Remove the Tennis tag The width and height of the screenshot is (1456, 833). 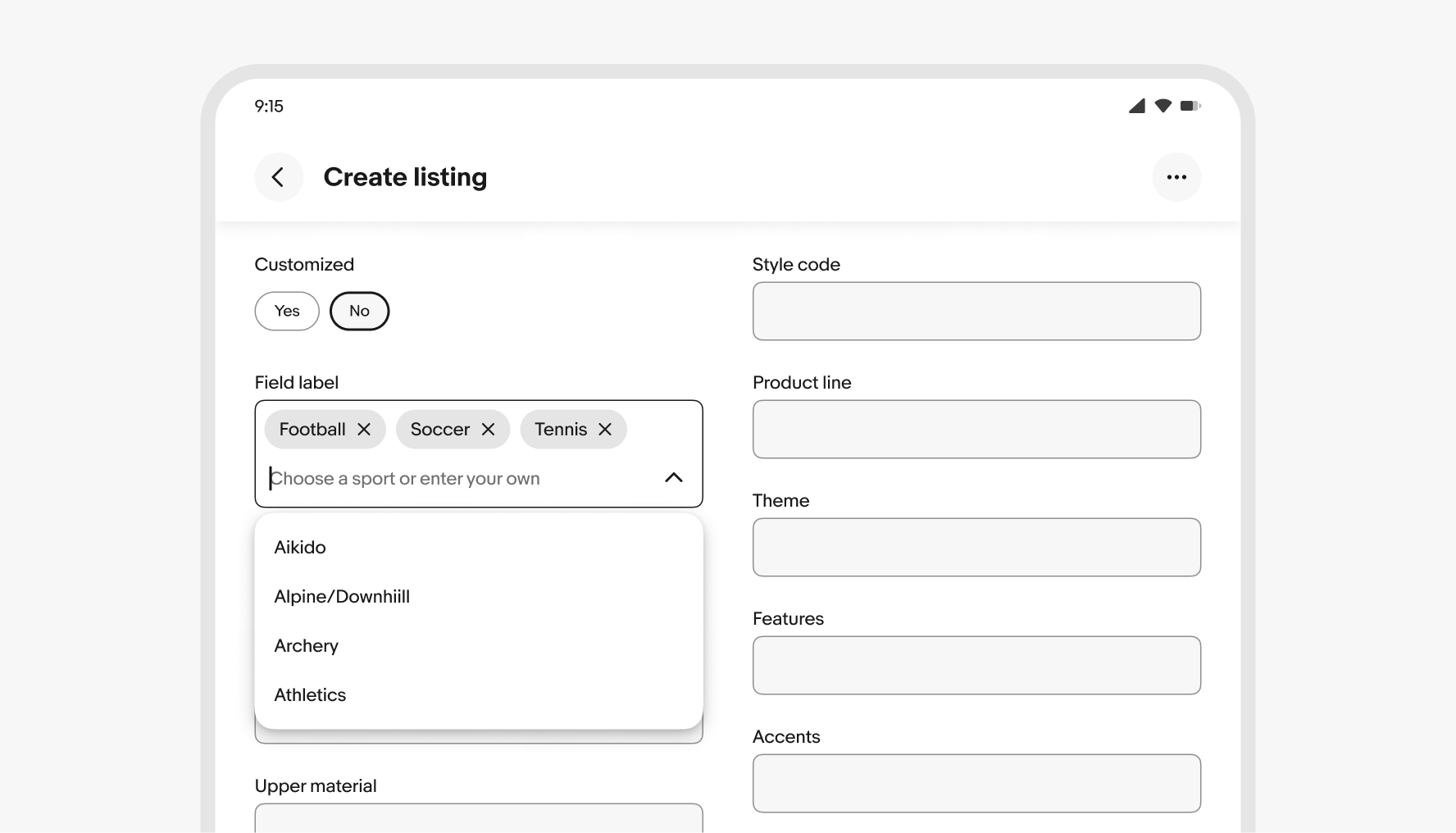[x=605, y=429]
